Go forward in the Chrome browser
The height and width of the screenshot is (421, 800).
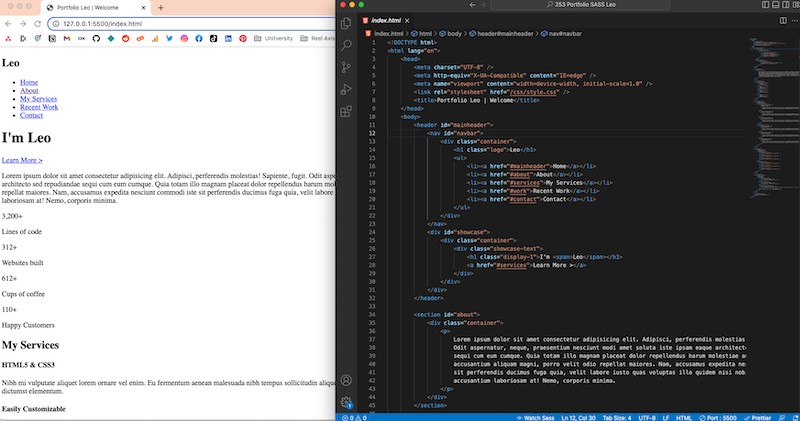coord(22,23)
